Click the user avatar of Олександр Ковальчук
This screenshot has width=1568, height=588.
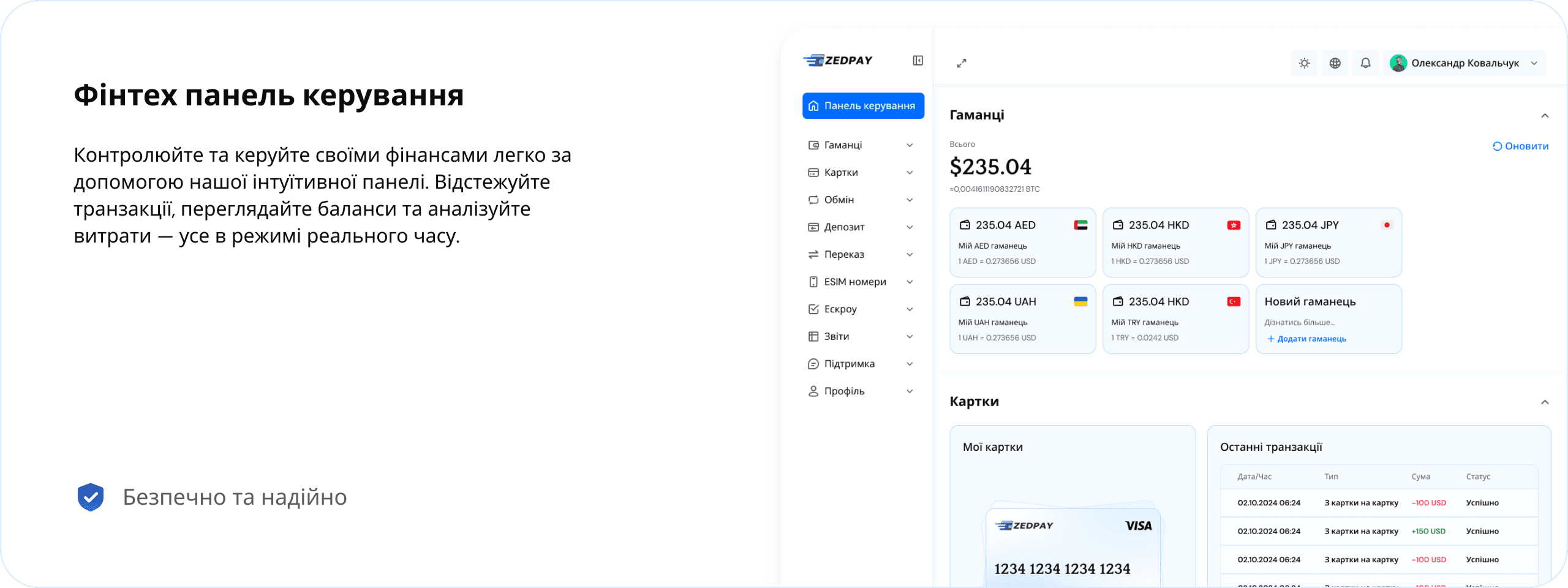point(1398,63)
